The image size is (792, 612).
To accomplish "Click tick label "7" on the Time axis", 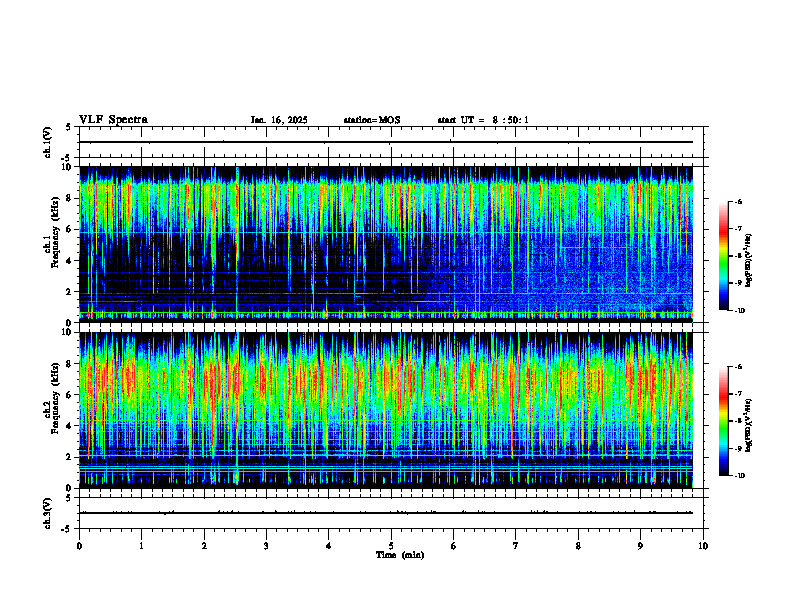I will [516, 546].
